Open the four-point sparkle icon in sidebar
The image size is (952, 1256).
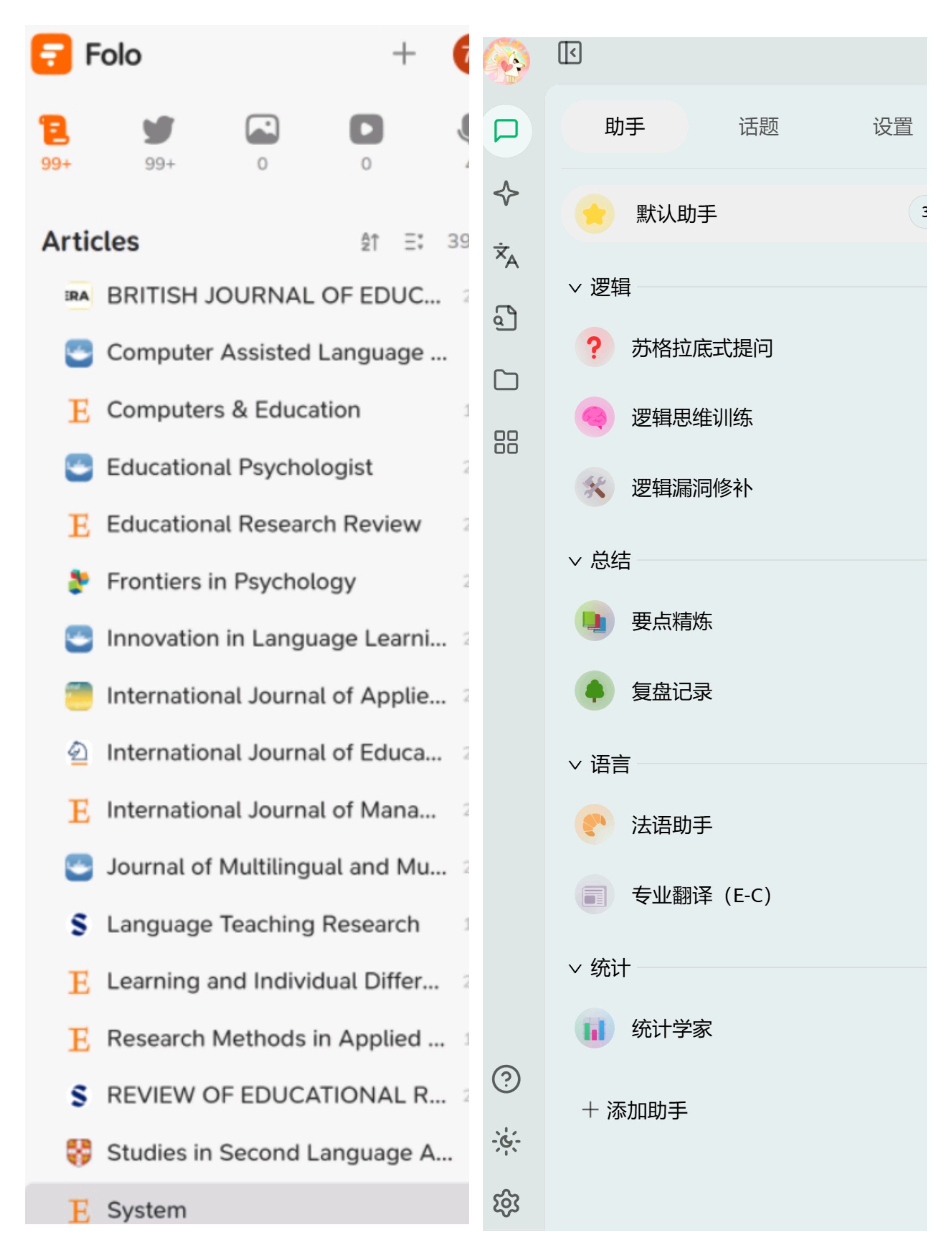click(506, 193)
